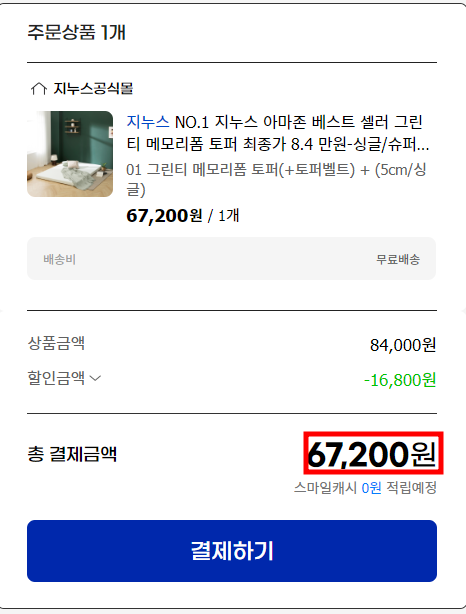The width and height of the screenshot is (466, 614).
Task: Click the blue 0원 Smile Cash amount
Action: coord(371,488)
